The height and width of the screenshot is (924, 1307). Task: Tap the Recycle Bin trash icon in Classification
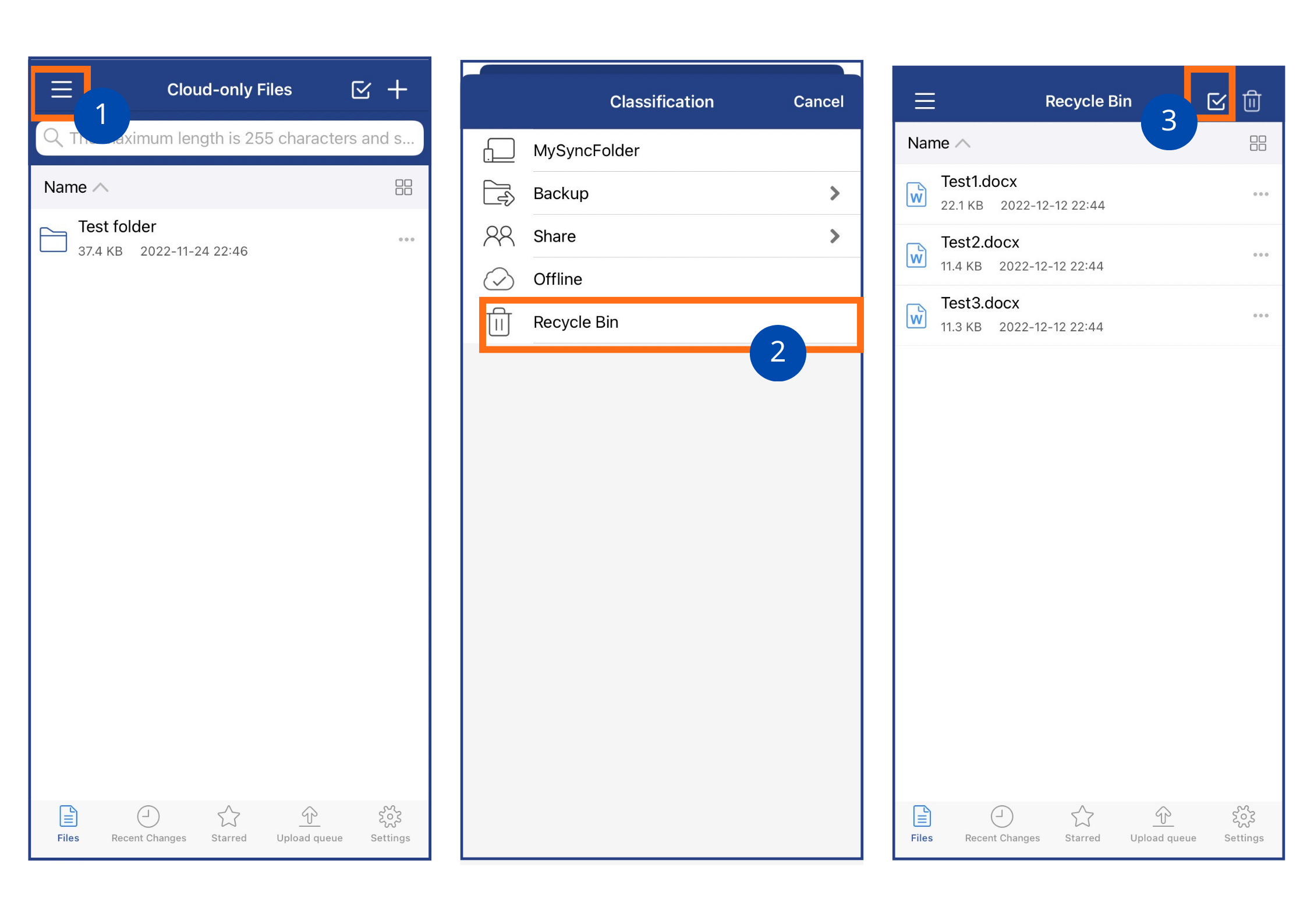tap(499, 323)
